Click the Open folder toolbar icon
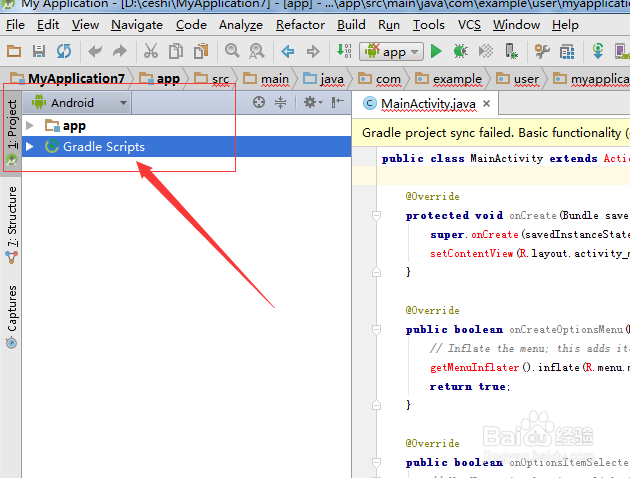The height and width of the screenshot is (478, 630). (x=14, y=51)
